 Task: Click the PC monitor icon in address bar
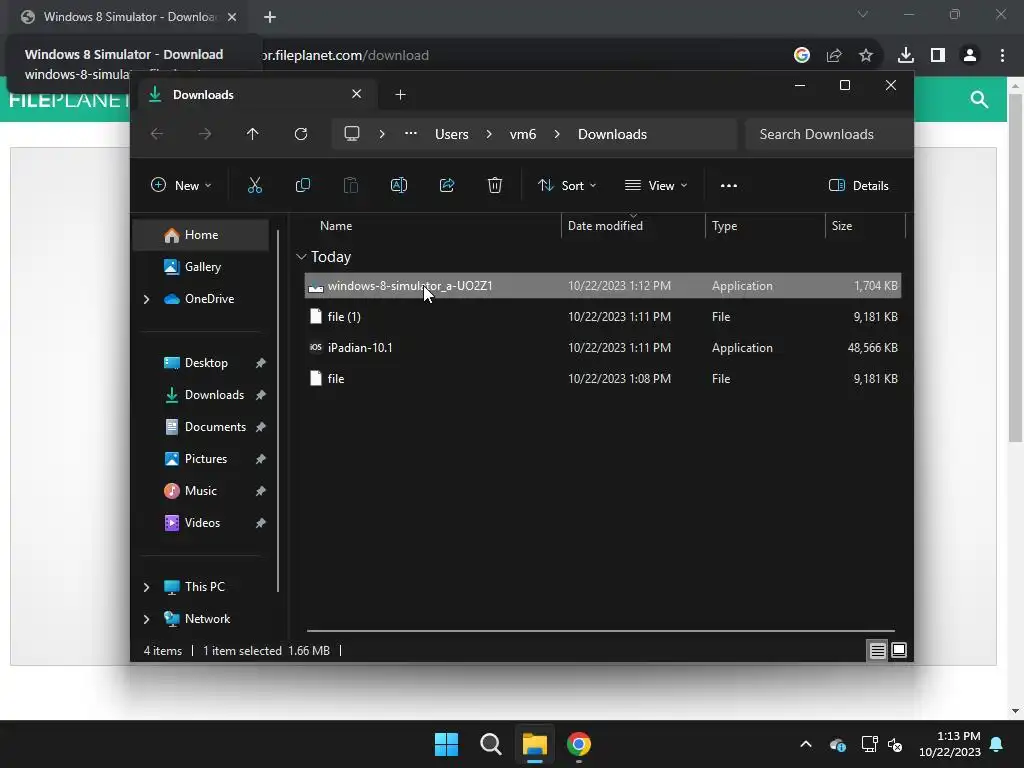(352, 134)
